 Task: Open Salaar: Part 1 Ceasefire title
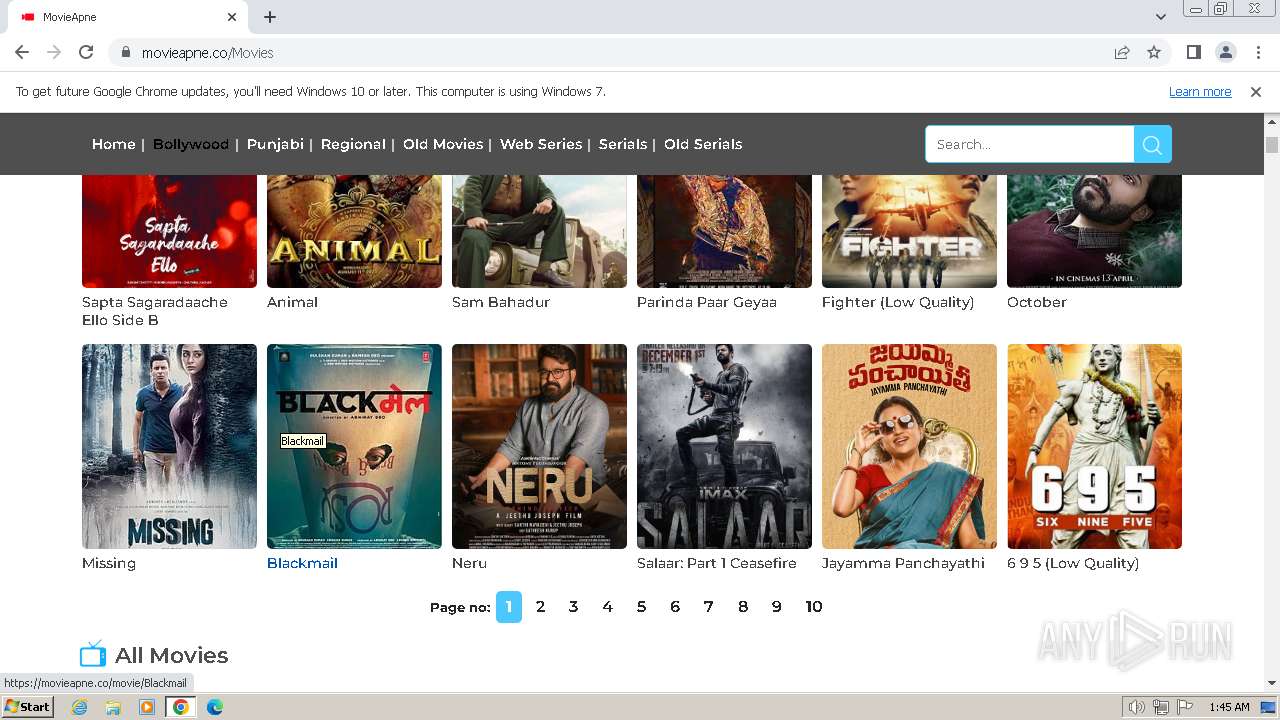click(717, 563)
